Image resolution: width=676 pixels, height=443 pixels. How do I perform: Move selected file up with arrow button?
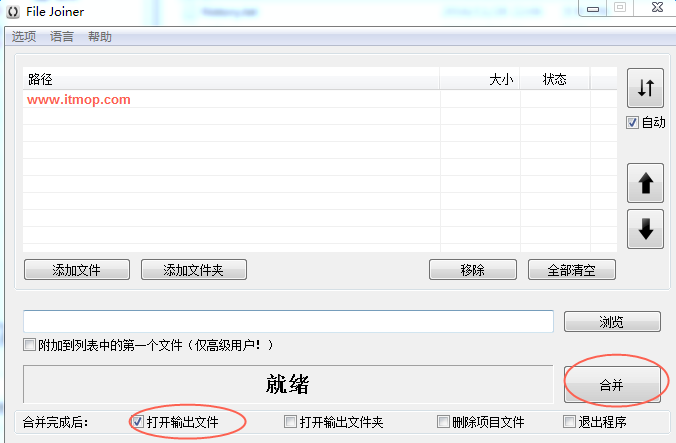pos(645,183)
